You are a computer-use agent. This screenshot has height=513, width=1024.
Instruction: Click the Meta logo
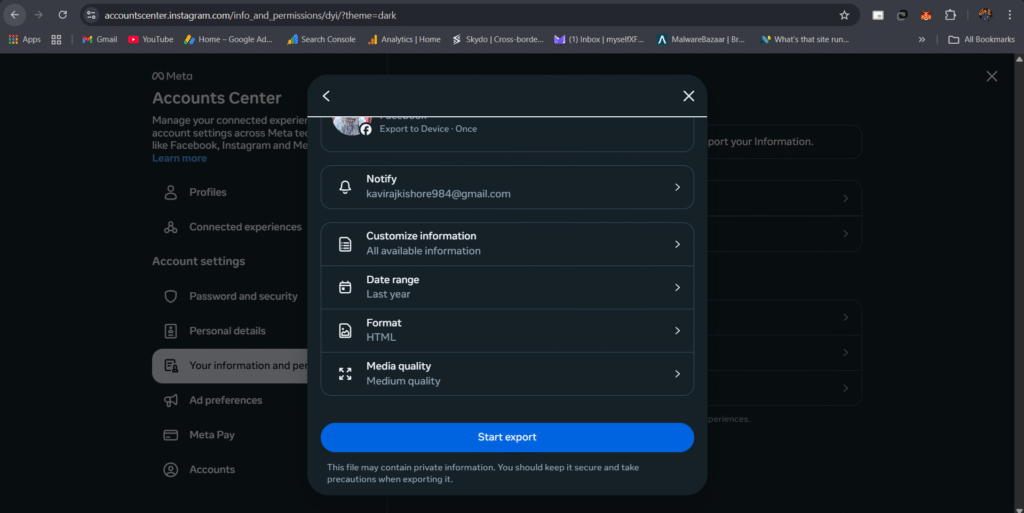point(172,76)
